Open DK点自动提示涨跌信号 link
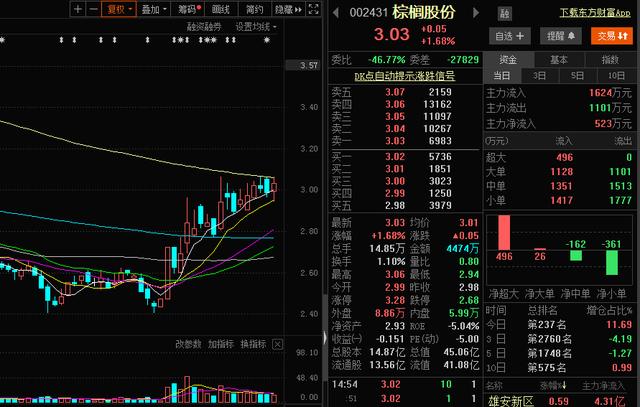This screenshot has height=407, width=640. (x=404, y=76)
